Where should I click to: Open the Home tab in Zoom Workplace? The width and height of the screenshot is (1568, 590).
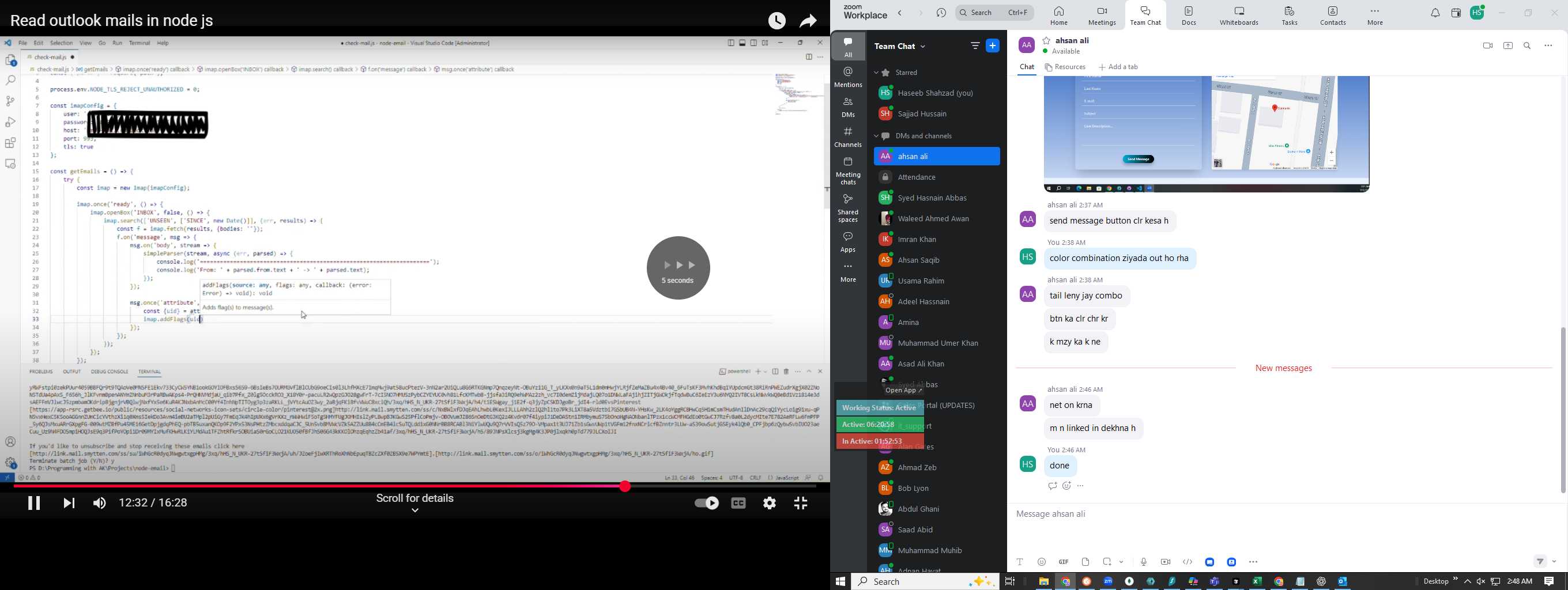[1059, 16]
